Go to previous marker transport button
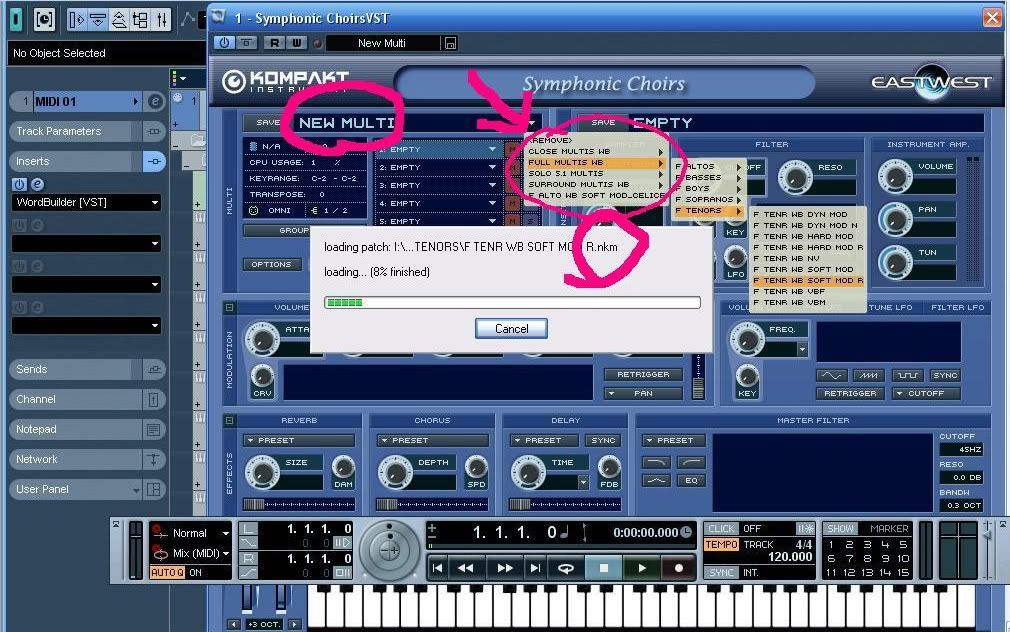The width and height of the screenshot is (1010, 632). (437, 568)
